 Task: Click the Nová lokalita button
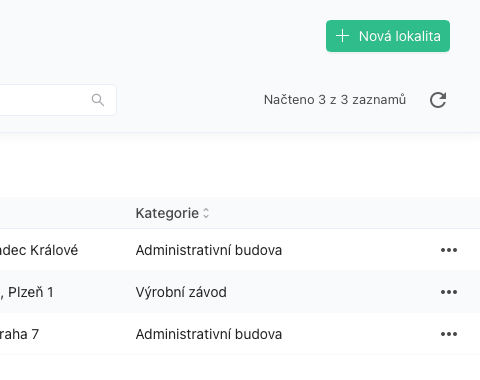(388, 36)
